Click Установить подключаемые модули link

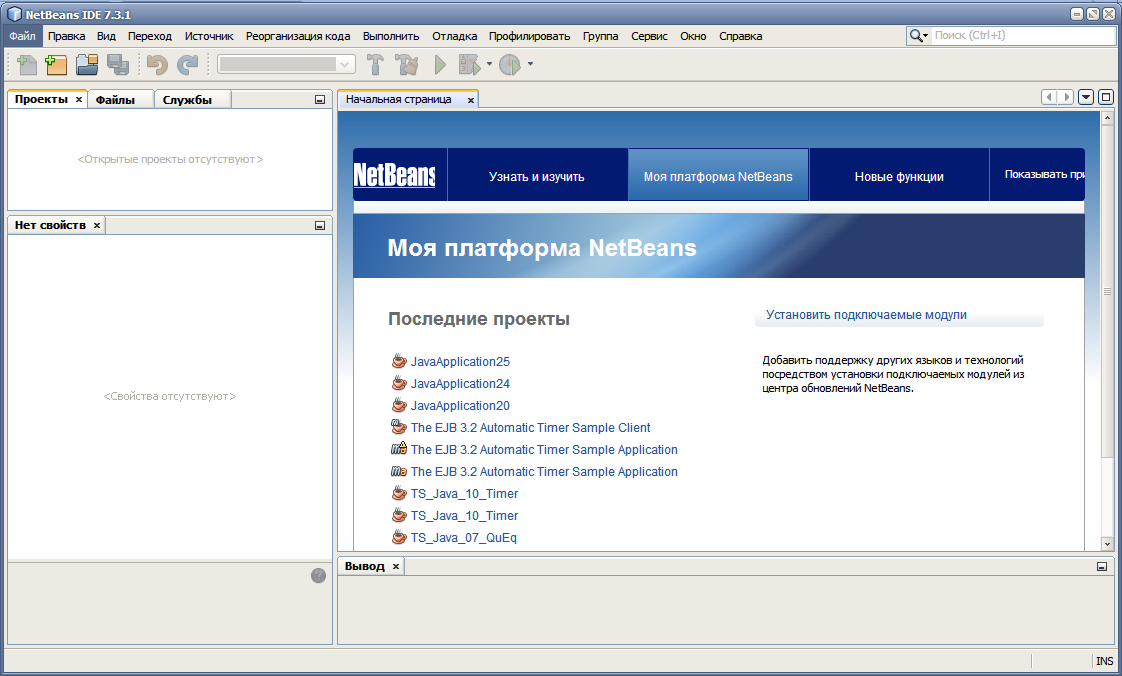866,315
